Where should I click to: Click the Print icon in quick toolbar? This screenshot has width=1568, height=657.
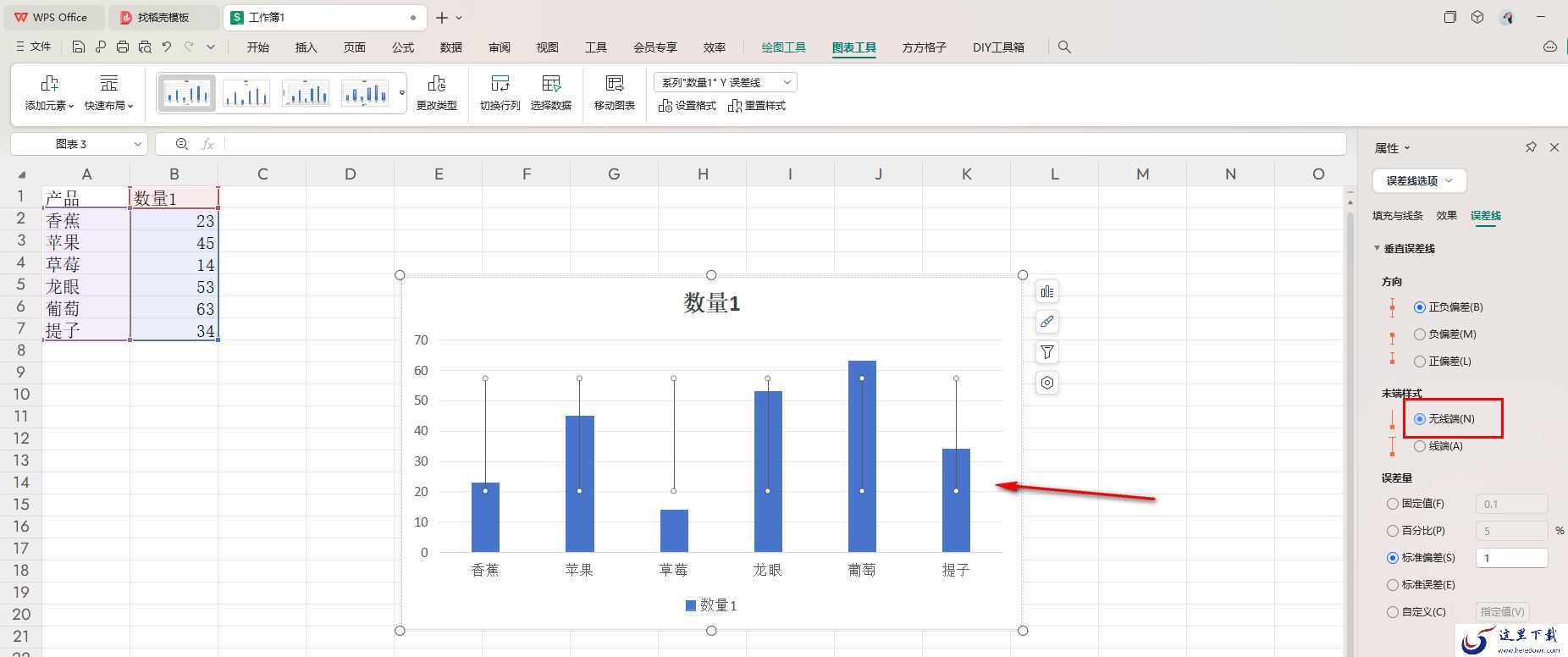pyautogui.click(x=124, y=47)
